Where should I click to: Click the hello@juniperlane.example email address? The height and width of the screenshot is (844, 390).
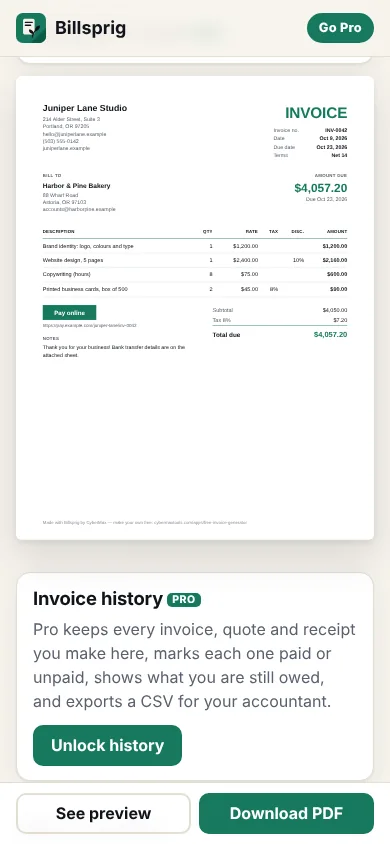pos(75,134)
